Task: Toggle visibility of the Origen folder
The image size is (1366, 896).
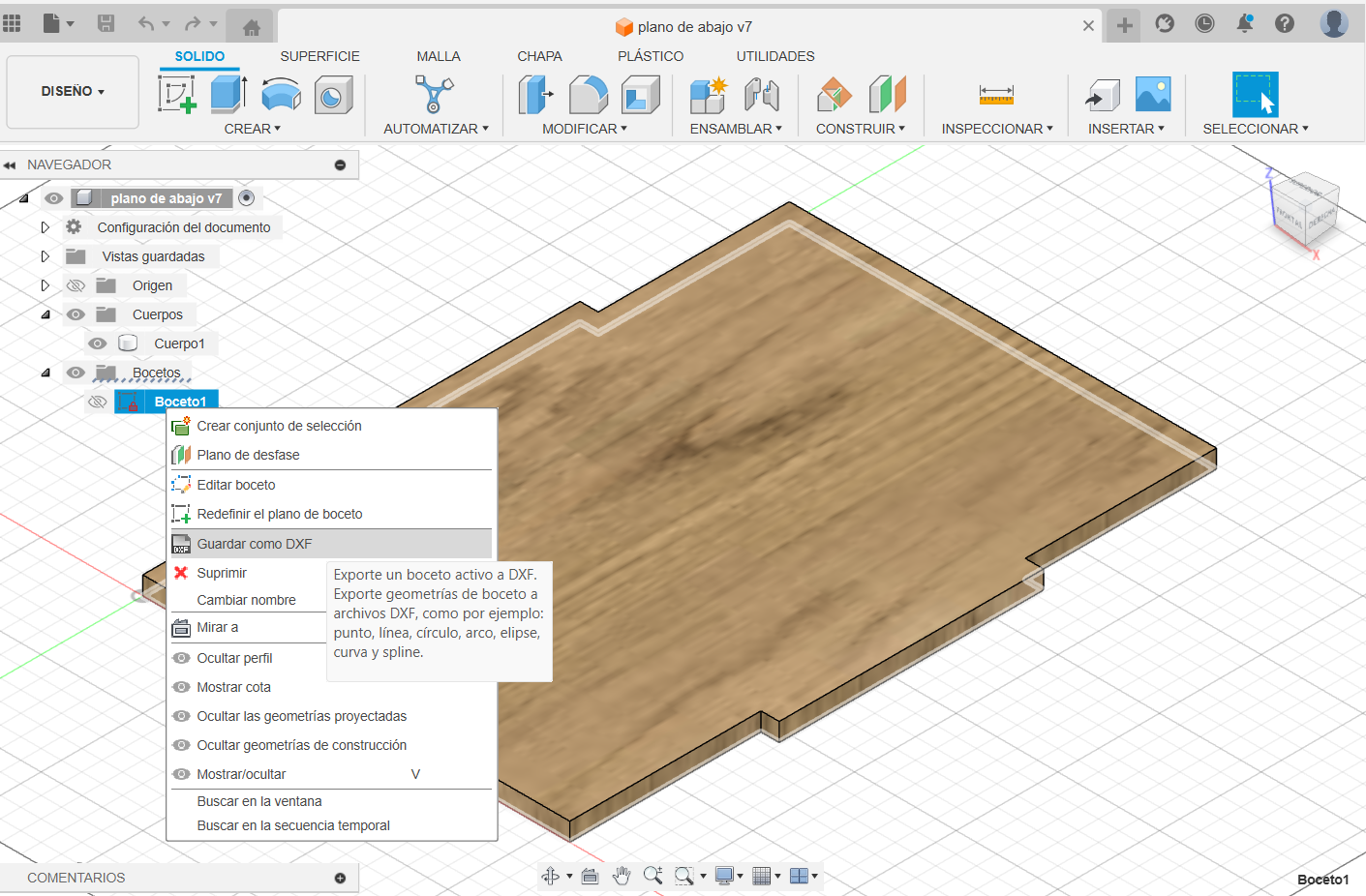Action: coord(76,285)
